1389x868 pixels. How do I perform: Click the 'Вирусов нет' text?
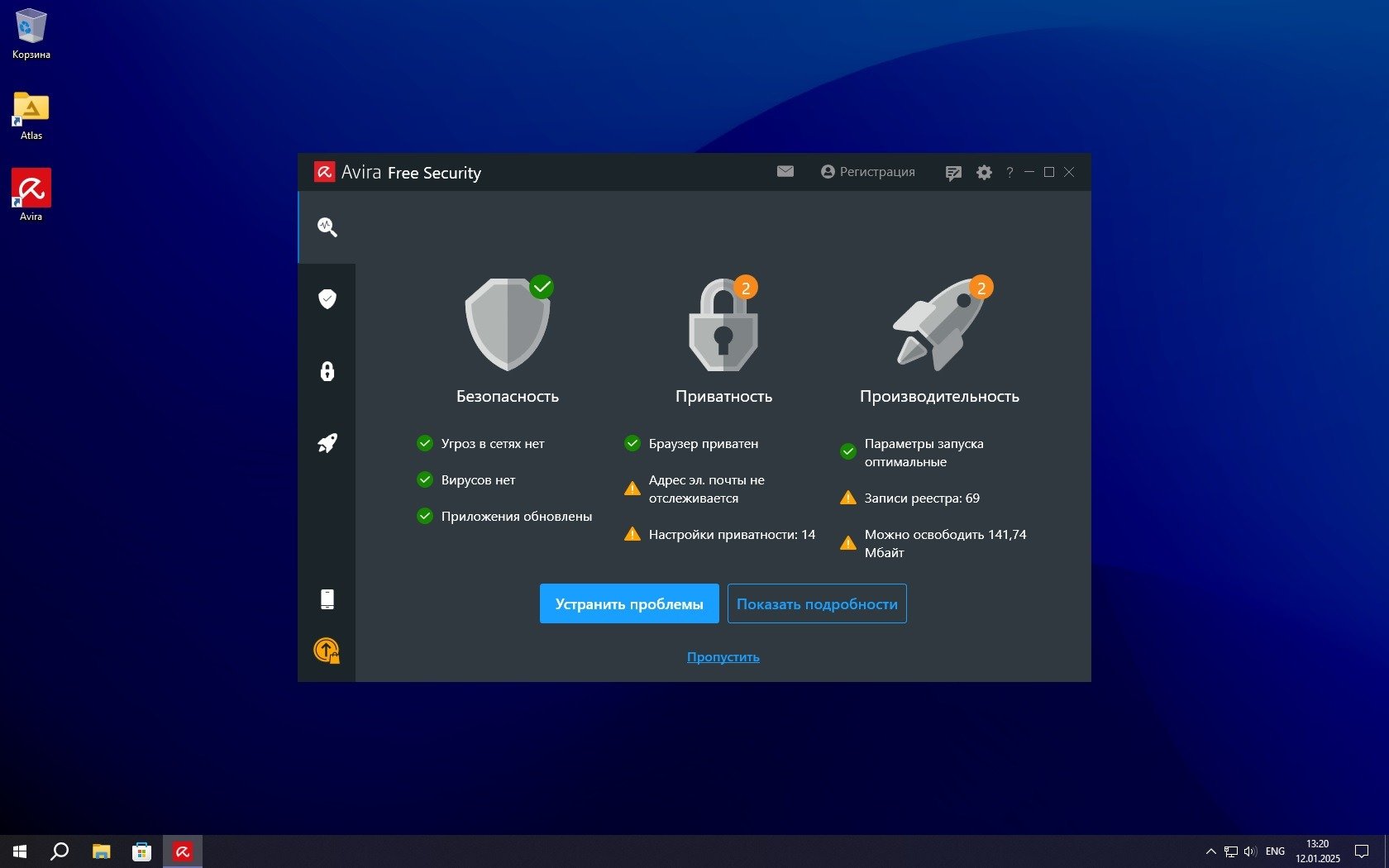pos(478,479)
